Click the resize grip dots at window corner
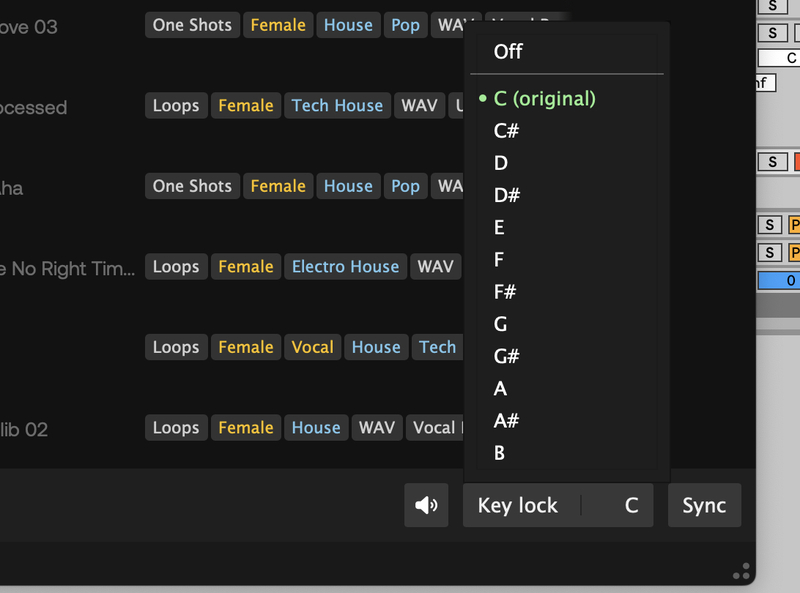The width and height of the screenshot is (800, 593). tap(741, 571)
